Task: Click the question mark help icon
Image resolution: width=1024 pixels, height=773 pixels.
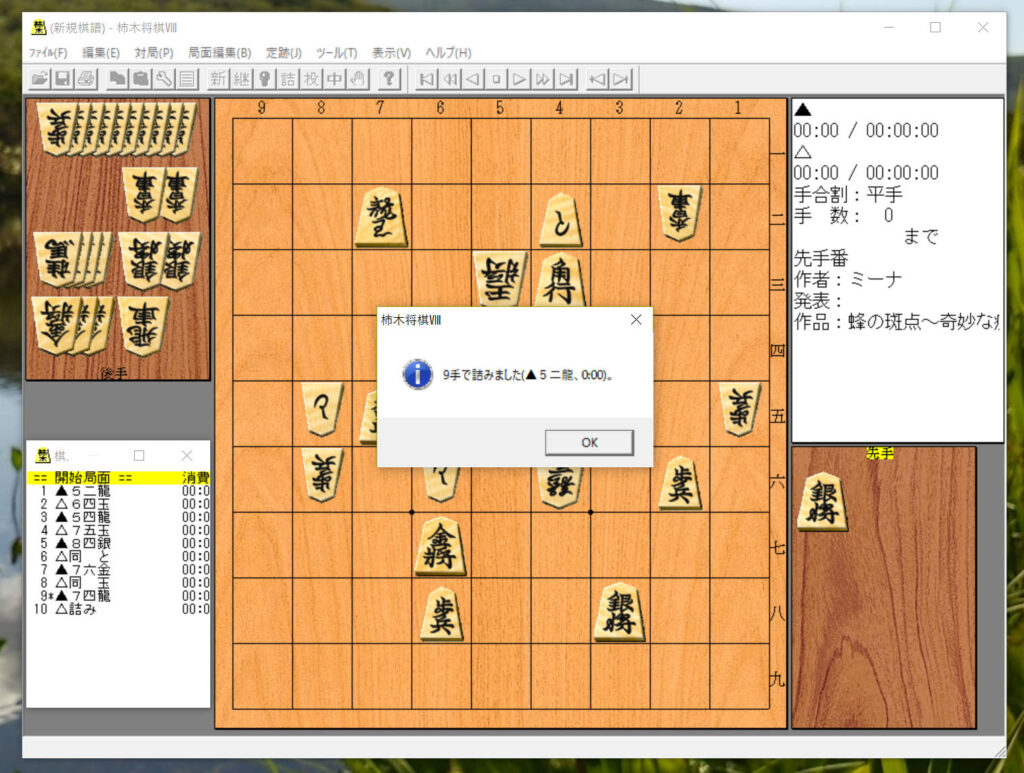Action: (x=390, y=79)
